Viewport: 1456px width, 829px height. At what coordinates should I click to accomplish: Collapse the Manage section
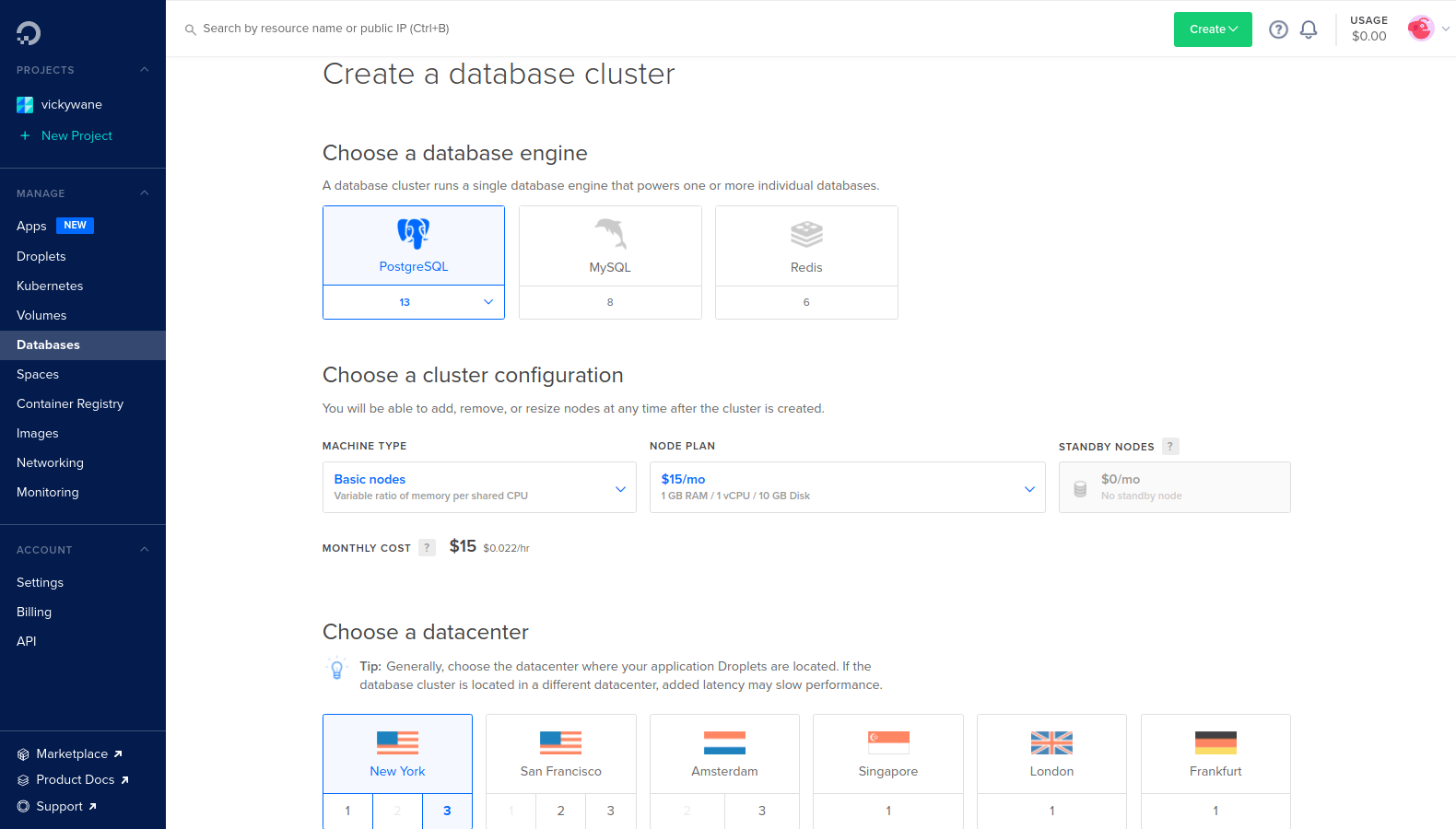(145, 193)
